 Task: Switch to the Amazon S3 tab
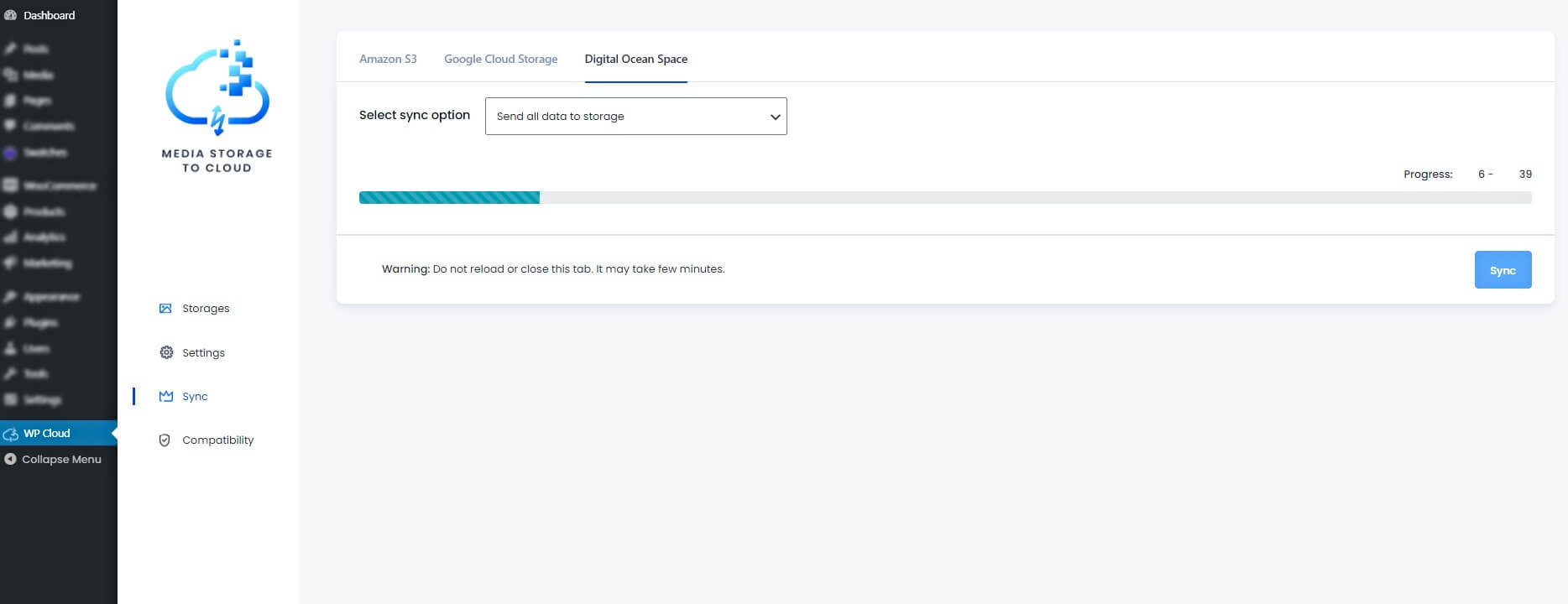point(388,59)
